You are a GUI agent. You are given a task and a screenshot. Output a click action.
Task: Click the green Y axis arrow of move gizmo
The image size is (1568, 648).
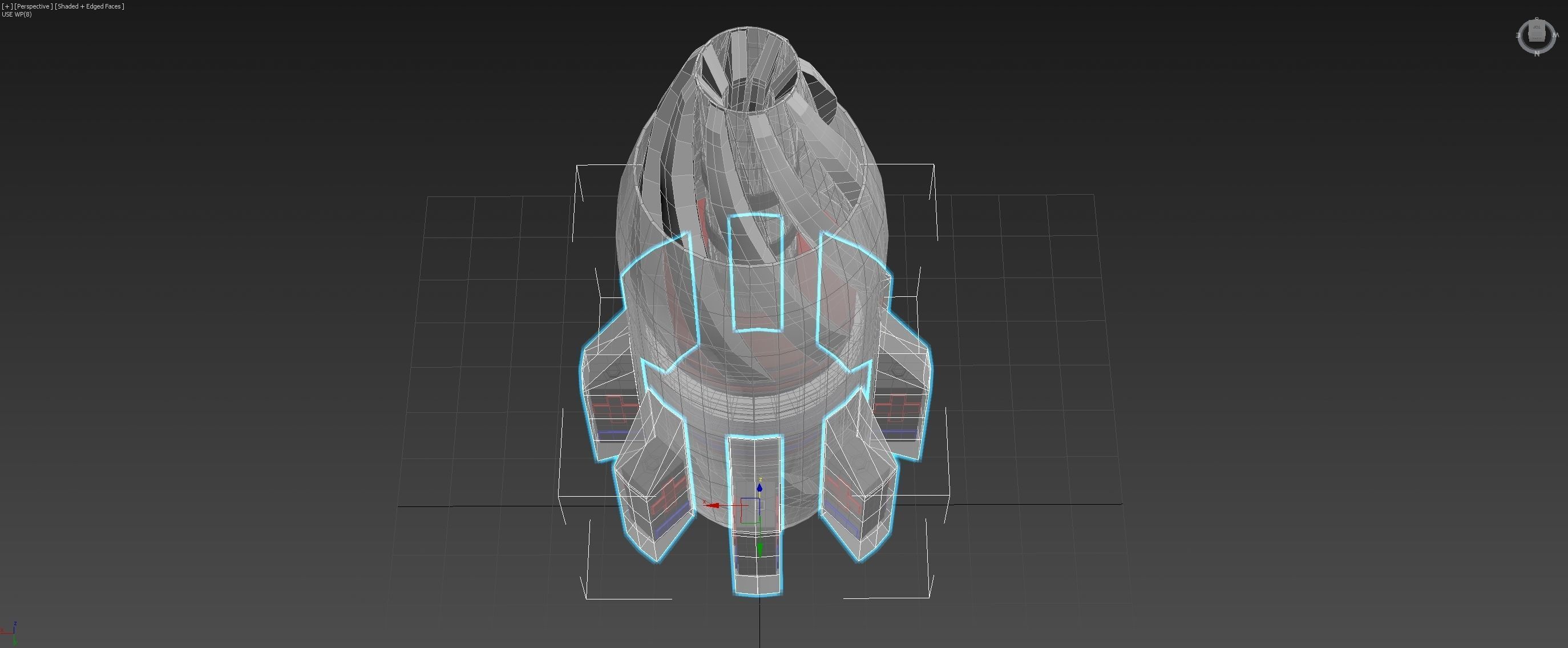(759, 549)
